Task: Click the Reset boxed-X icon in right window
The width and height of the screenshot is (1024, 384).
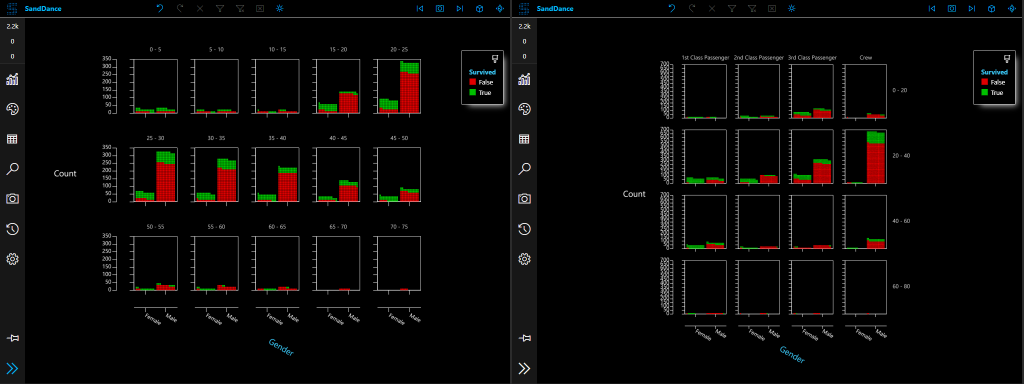Action: (772, 8)
